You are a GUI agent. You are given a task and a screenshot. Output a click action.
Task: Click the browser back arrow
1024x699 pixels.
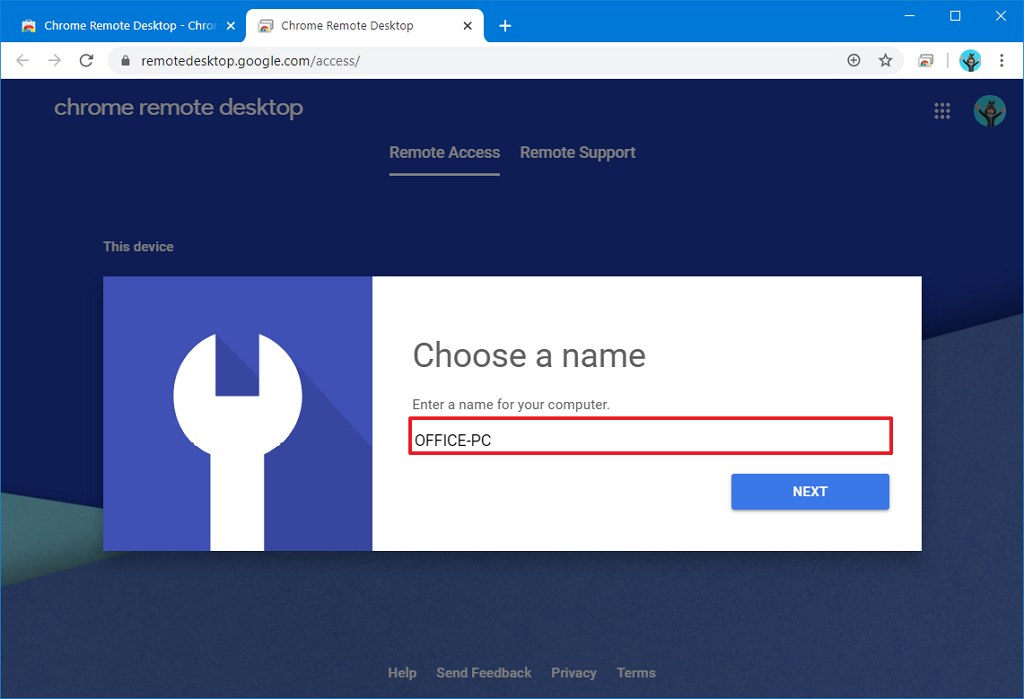(x=23, y=61)
